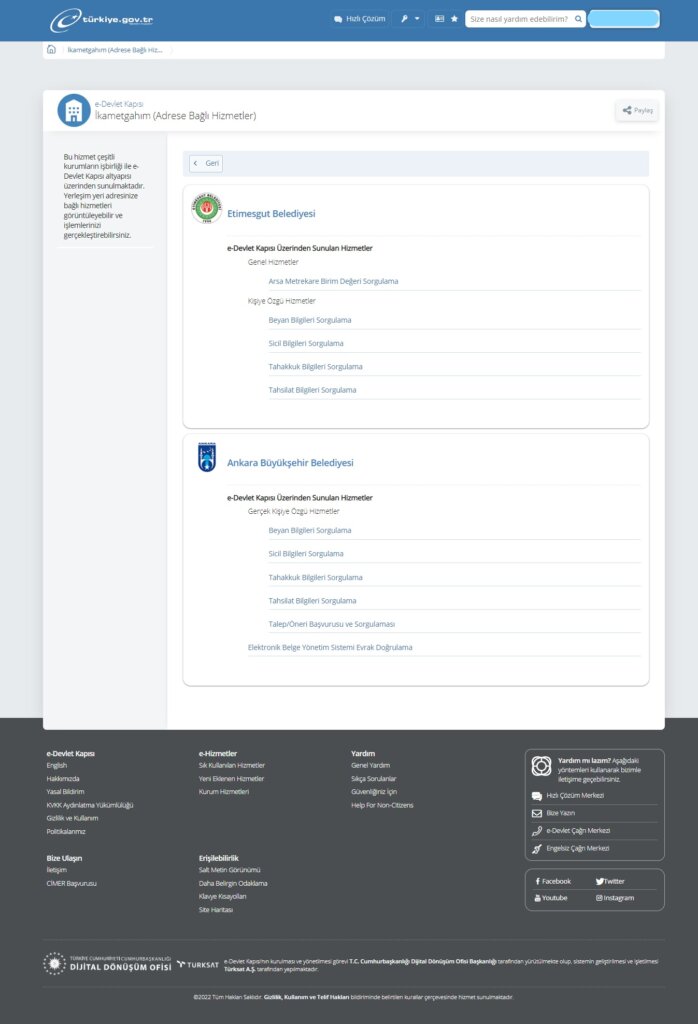
Task: Open Hızlı Çözüm chat link
Action: 359,19
